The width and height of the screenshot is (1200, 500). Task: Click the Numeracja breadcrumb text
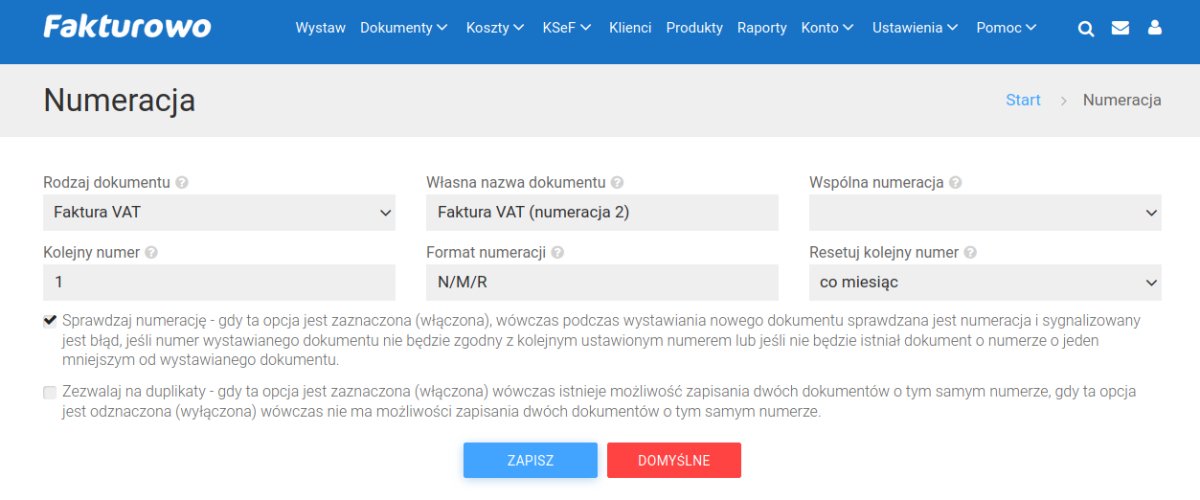pos(1122,100)
